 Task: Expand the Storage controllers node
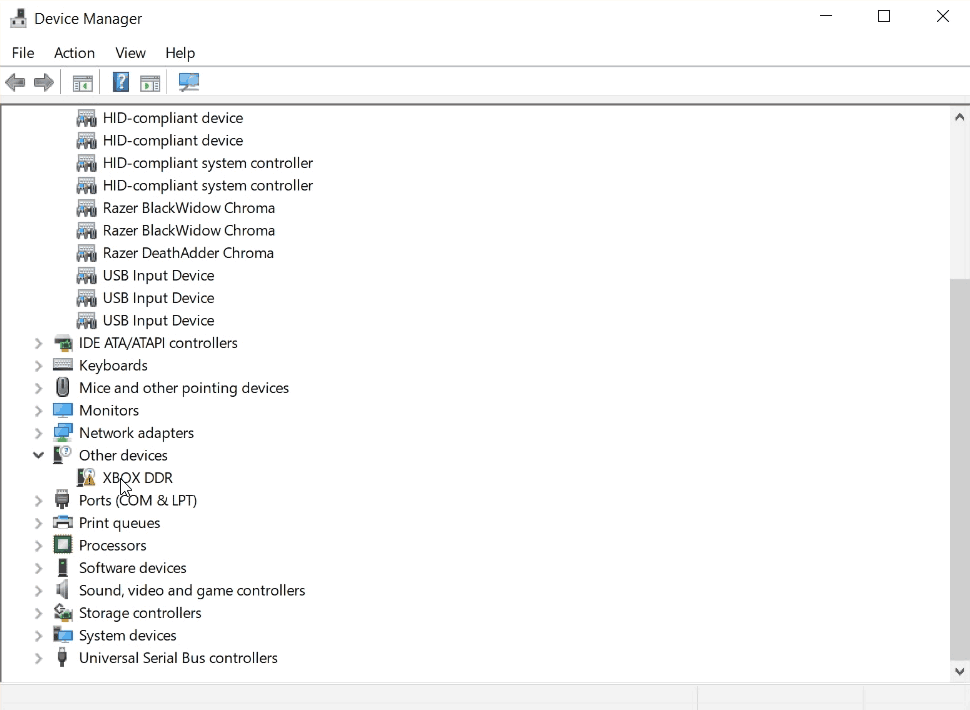[38, 613]
